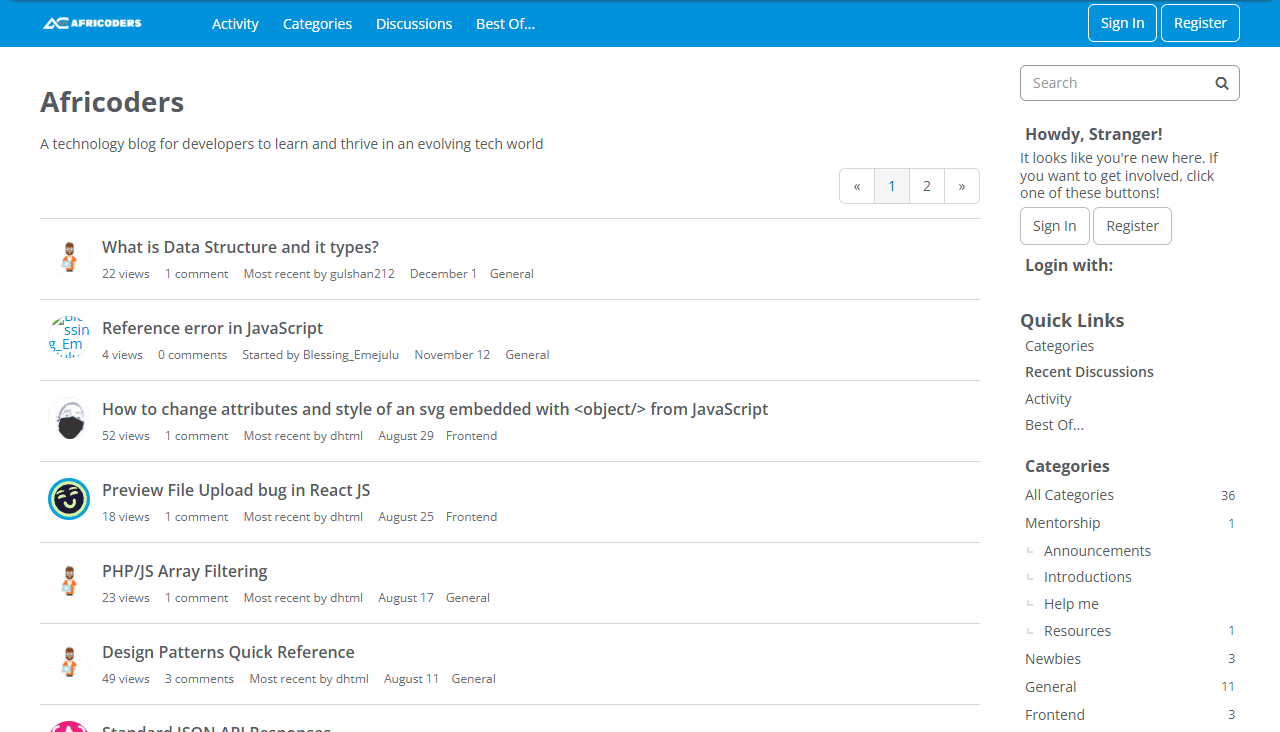Click Sign In under Howdy, Stranger
This screenshot has height=732, width=1280.
pyautogui.click(x=1054, y=226)
